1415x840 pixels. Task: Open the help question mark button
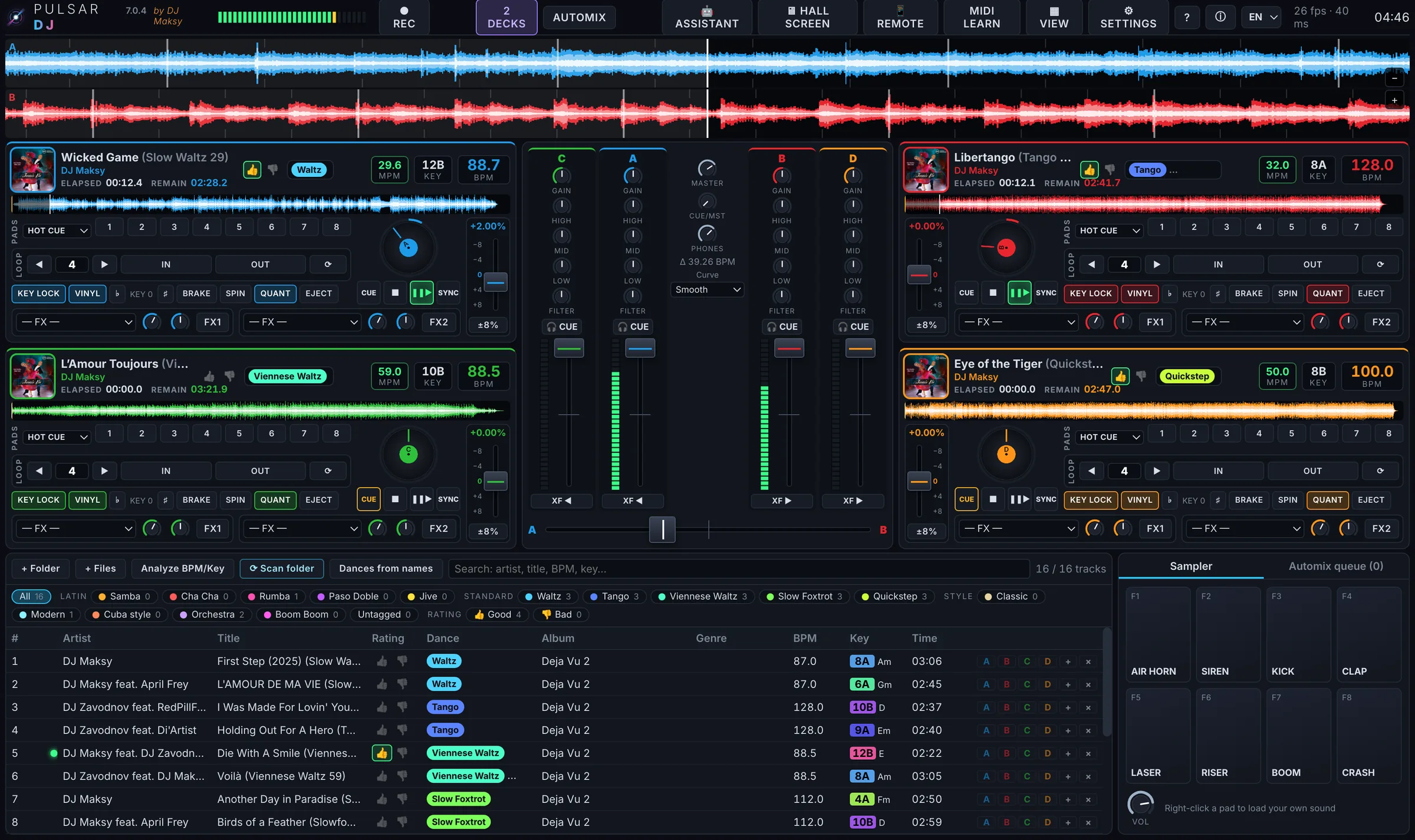pyautogui.click(x=1187, y=17)
